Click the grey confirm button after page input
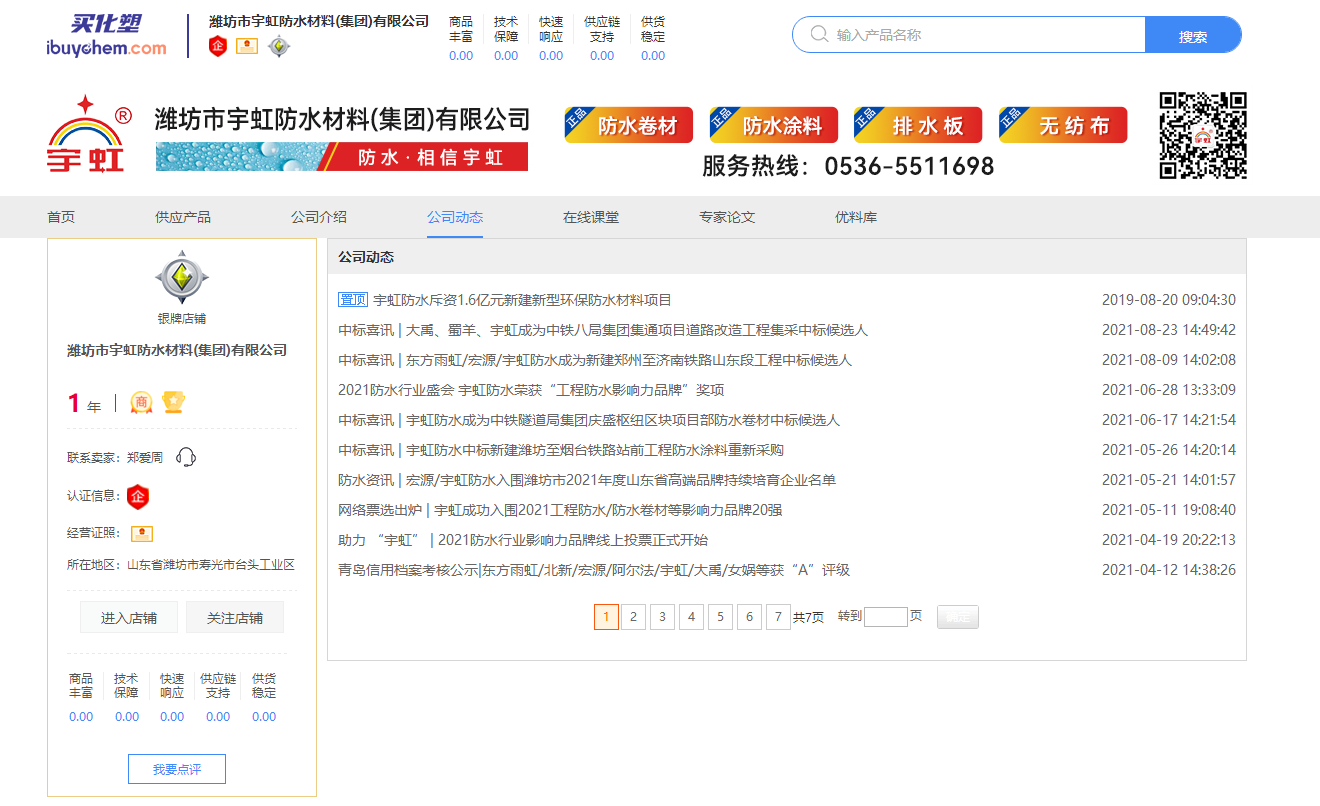Viewport: 1320px width, 806px height. (x=958, y=617)
